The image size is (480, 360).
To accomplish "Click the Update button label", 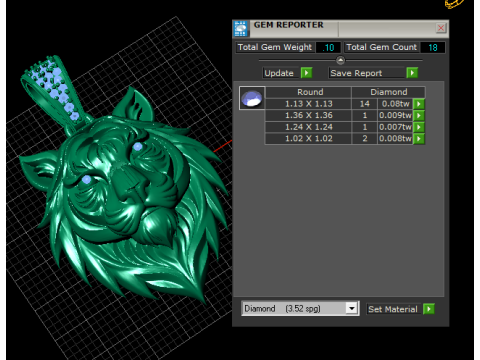I will click(x=279, y=73).
